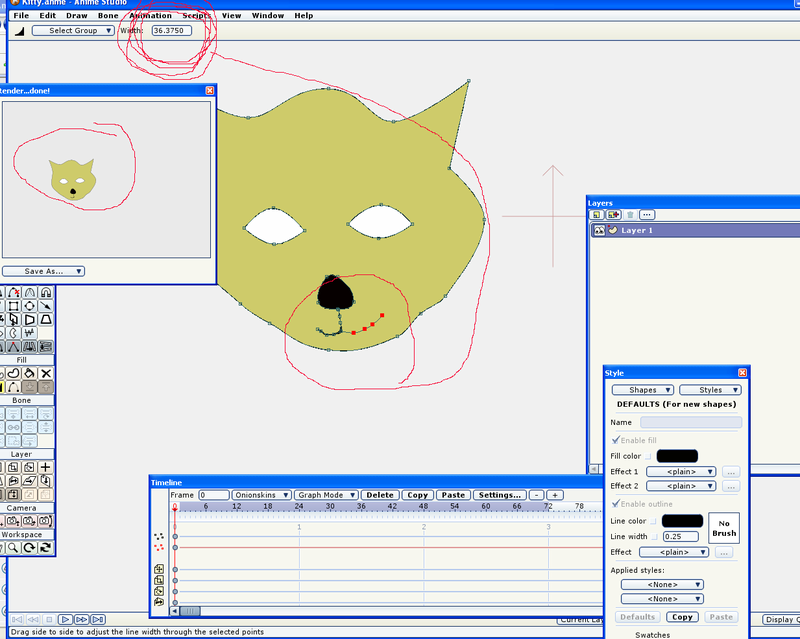Image resolution: width=800 pixels, height=639 pixels.
Task: Open the Shapes dropdown in Style panel
Action: point(643,390)
